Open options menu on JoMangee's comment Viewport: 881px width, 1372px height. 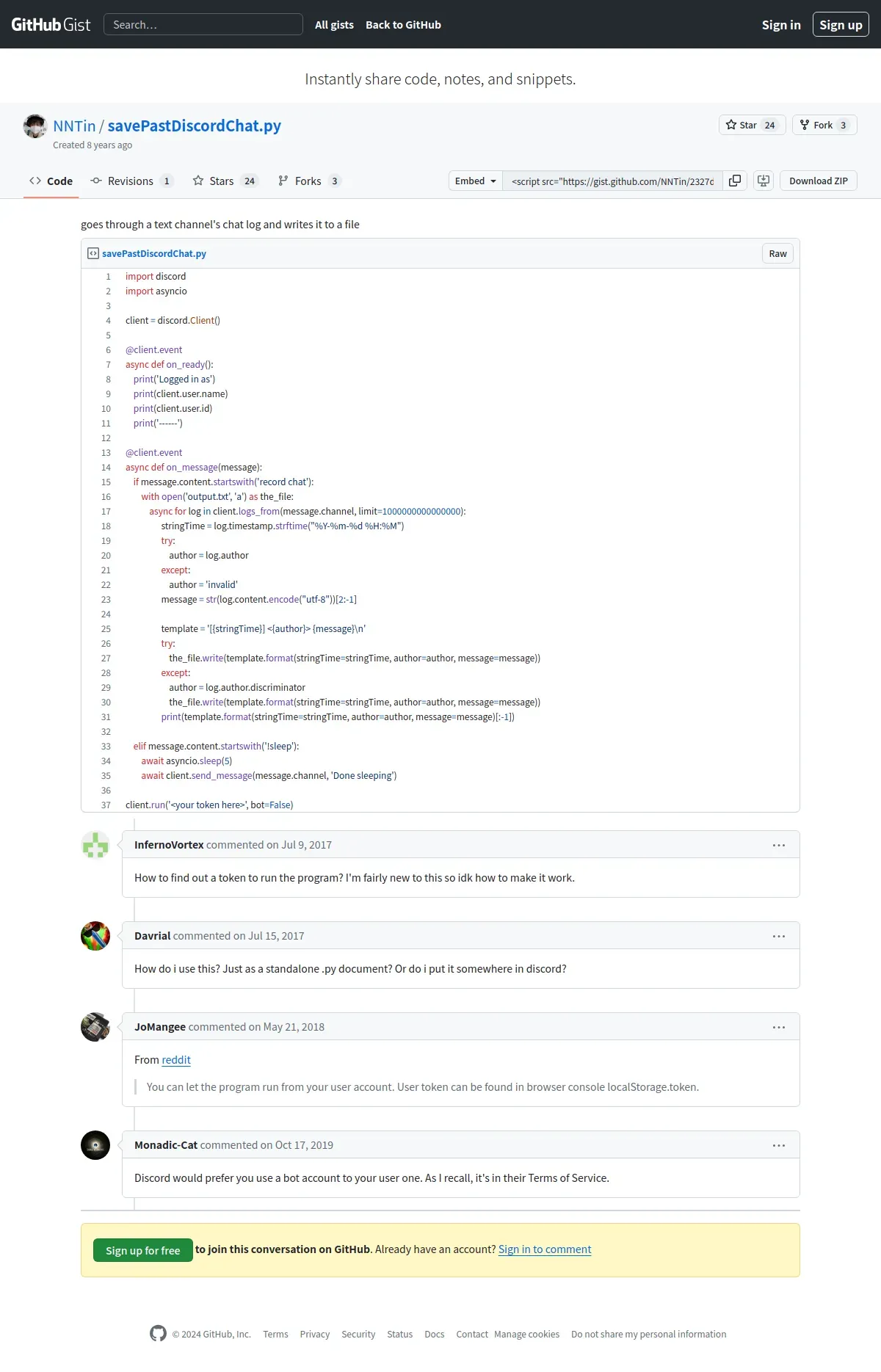click(779, 1027)
